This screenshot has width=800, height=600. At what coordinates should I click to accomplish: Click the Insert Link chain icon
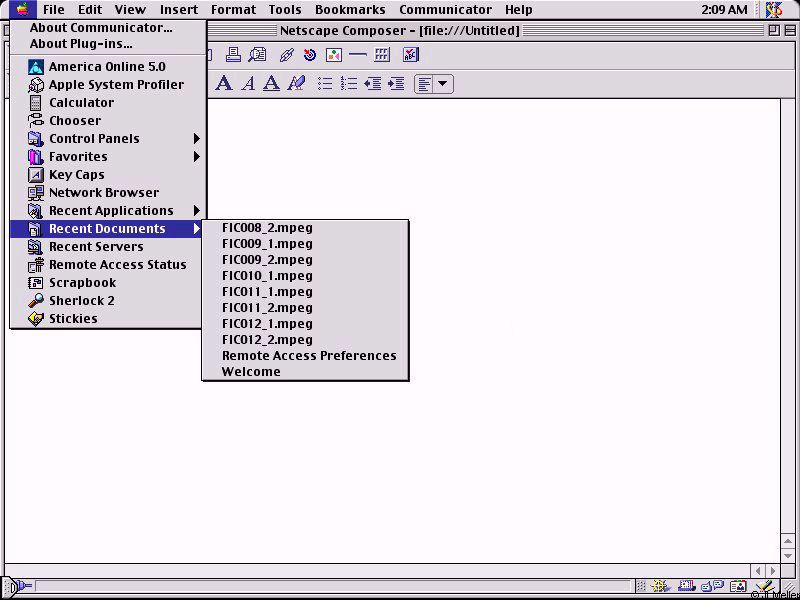point(286,55)
